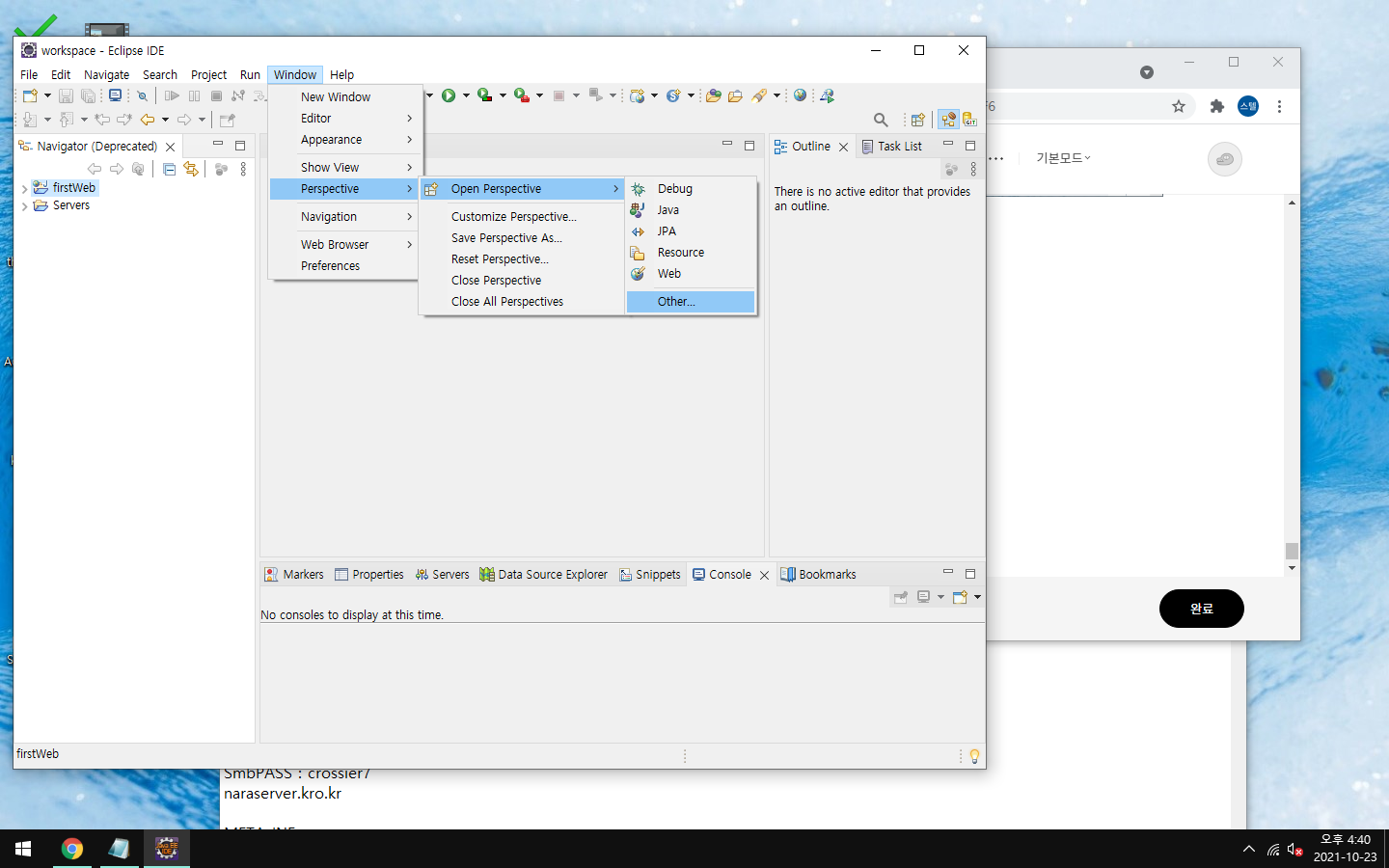
Task: Click the green Run button icon
Action: [x=449, y=95]
